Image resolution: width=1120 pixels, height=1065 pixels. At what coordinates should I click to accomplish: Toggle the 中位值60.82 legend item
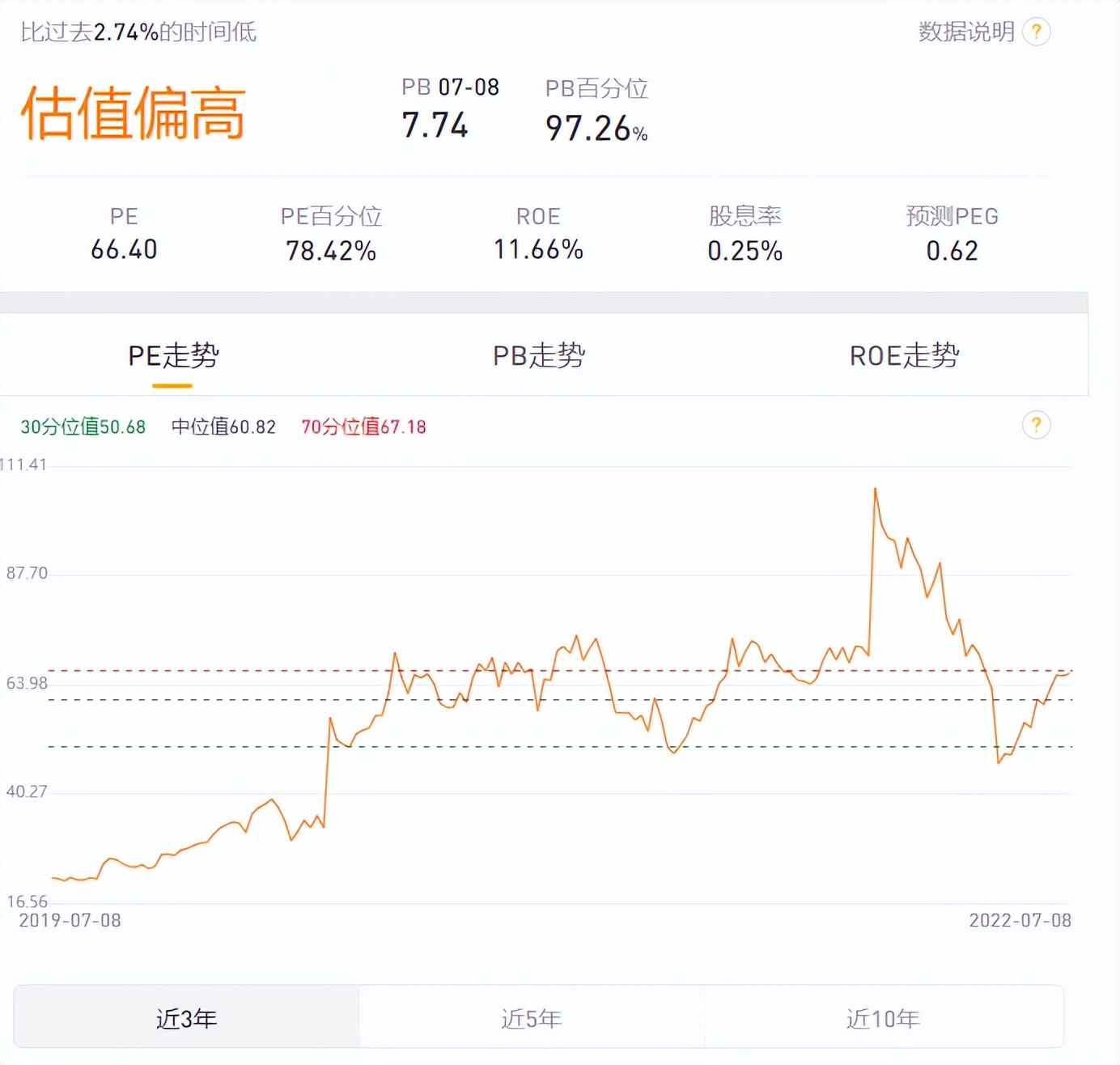223,426
